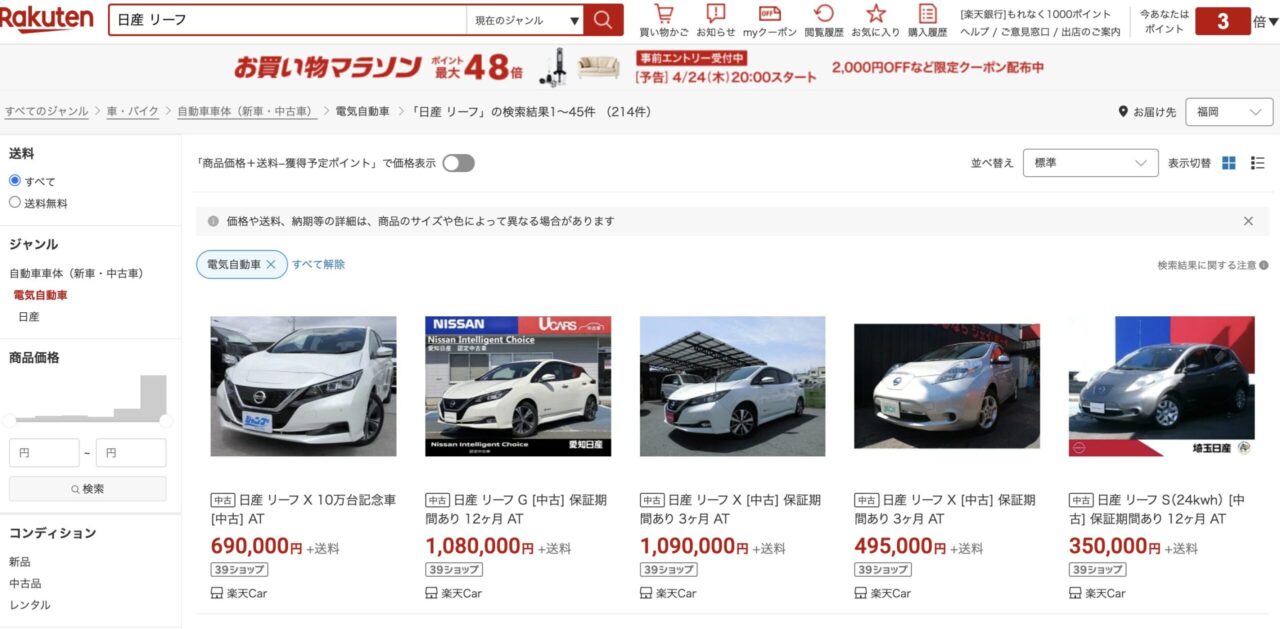Open the 閲覧履歴 browsing history icon

click(x=824, y=14)
